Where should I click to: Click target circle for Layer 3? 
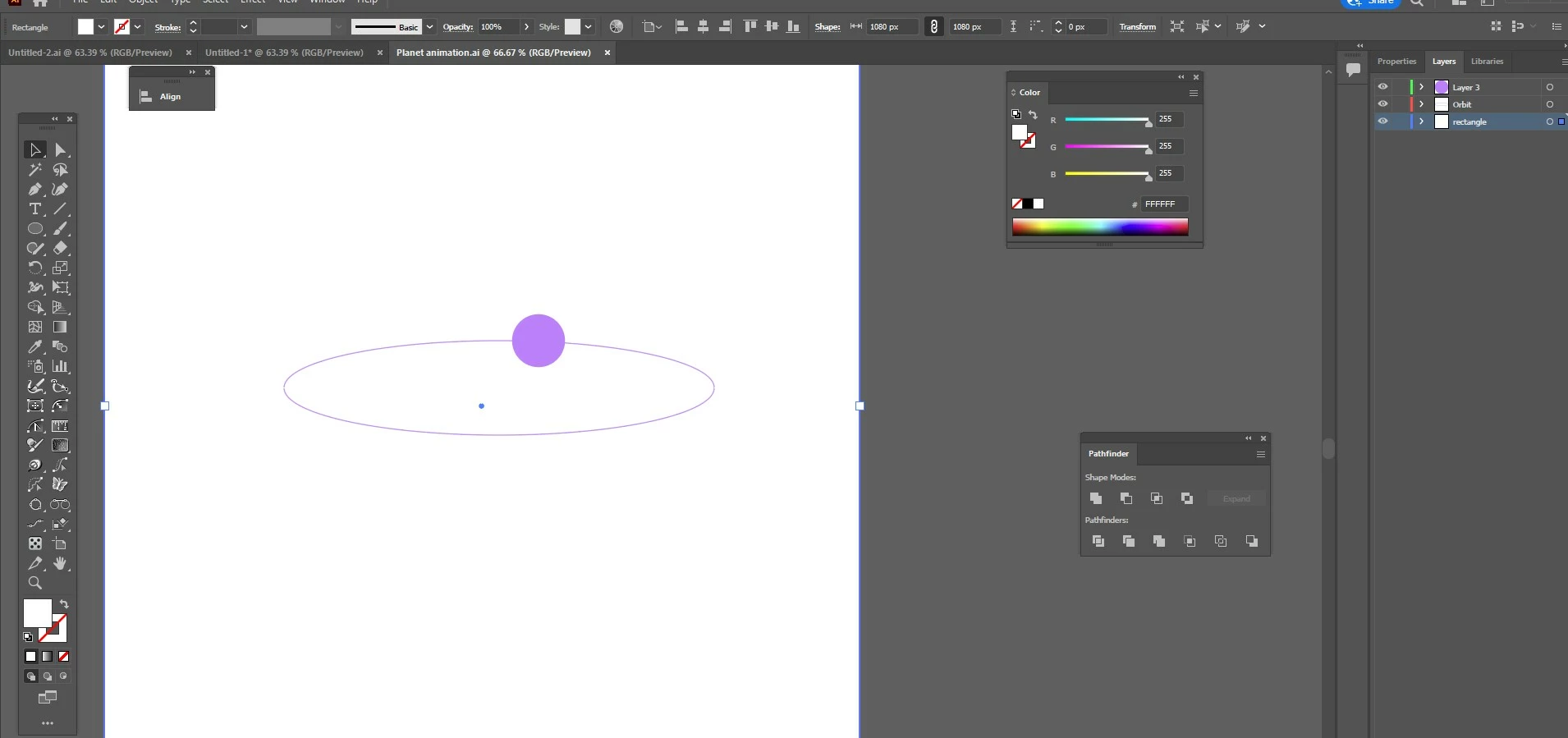(x=1550, y=87)
